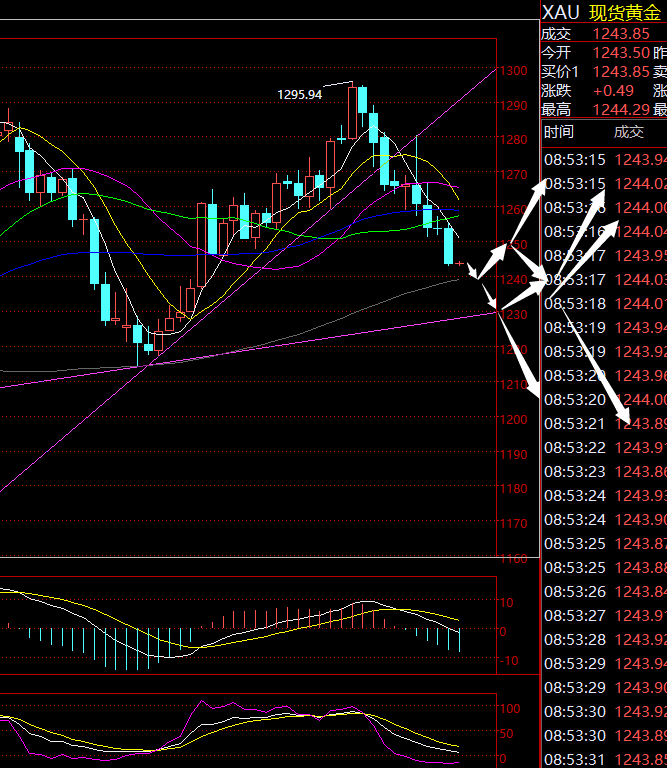Click the 08:53:17 row priced 1243.9x
This screenshot has height=768, width=667.
[x=605, y=256]
